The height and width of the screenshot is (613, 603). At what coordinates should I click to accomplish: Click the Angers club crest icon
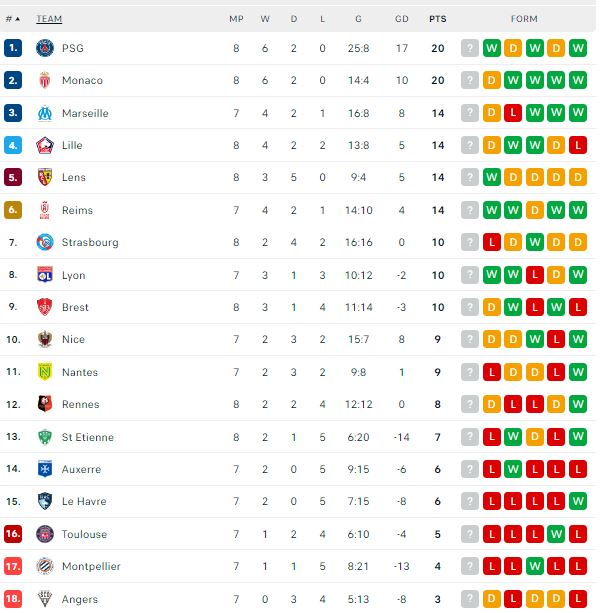pyautogui.click(x=44, y=599)
